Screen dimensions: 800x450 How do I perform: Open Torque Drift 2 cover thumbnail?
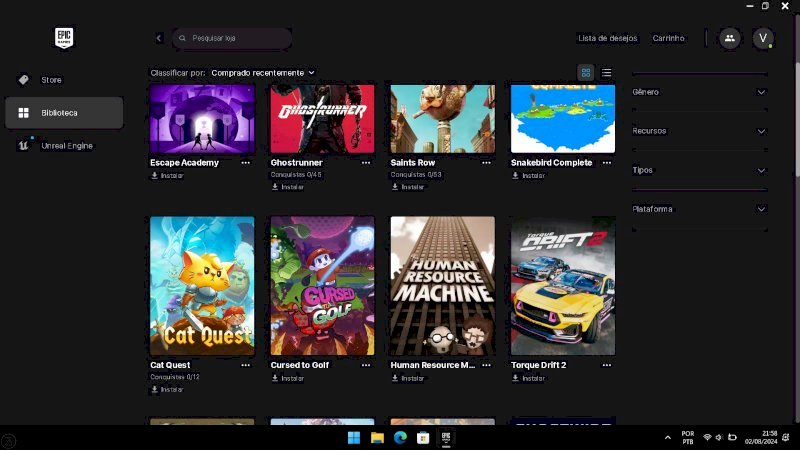click(x=563, y=286)
